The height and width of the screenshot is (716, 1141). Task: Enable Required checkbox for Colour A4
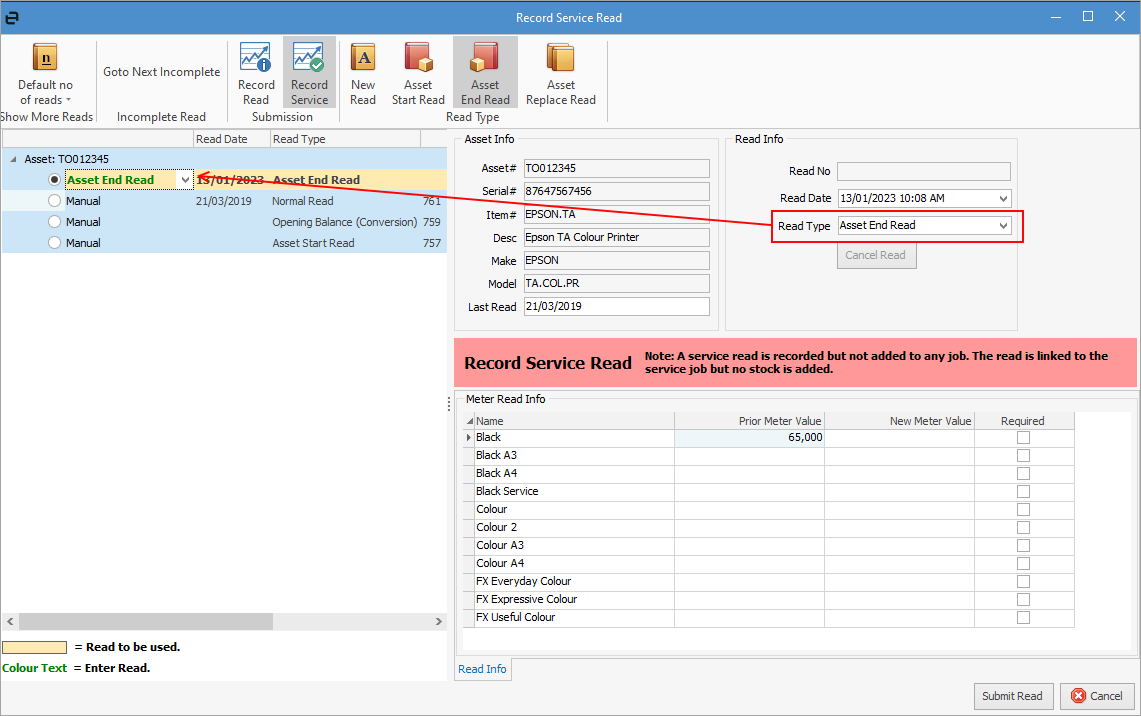tap(1023, 564)
